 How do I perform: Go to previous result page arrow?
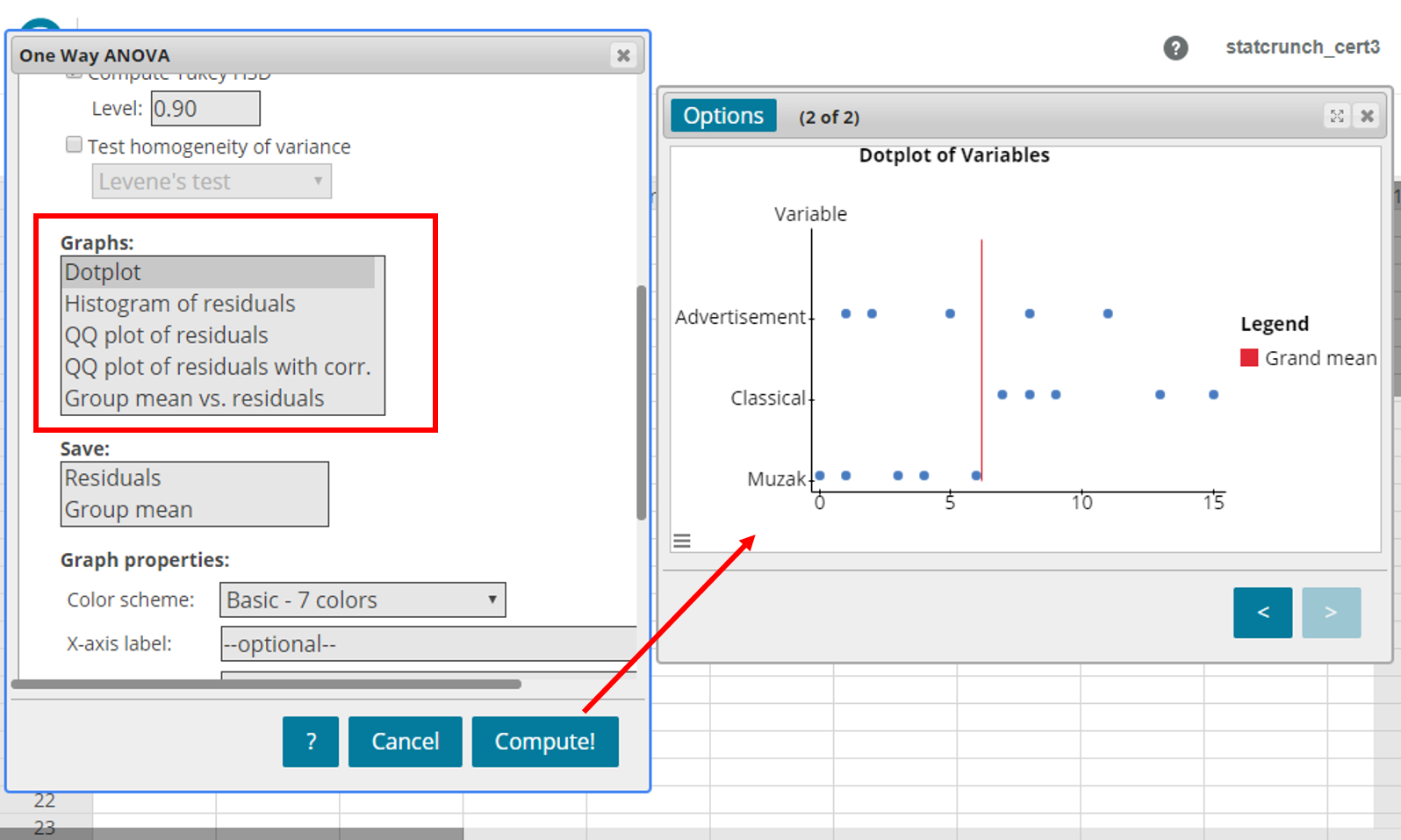pos(1262,612)
